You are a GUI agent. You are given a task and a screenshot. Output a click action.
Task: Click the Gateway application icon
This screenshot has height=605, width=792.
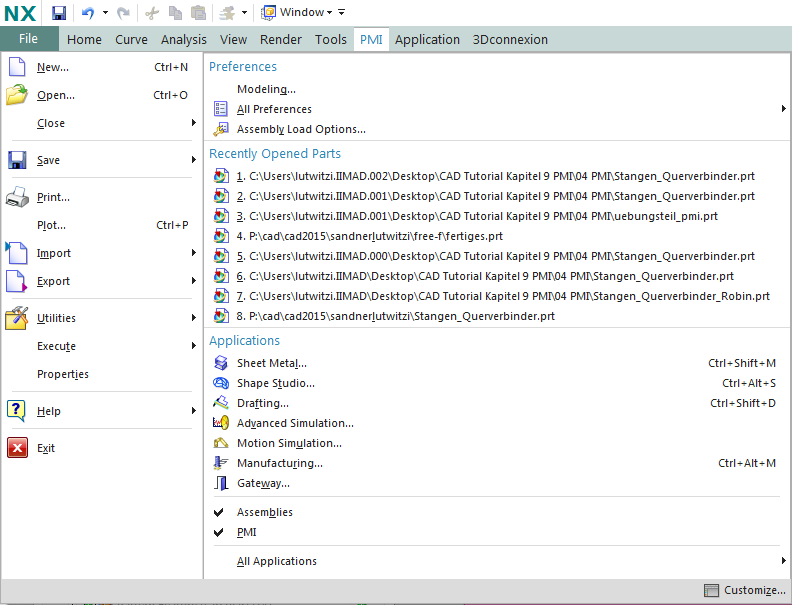pos(221,483)
